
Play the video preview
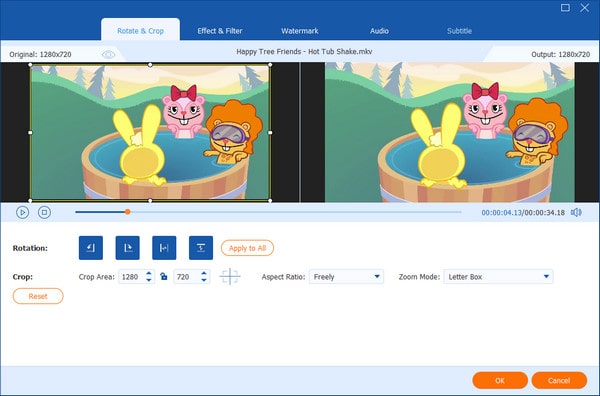coord(23,212)
